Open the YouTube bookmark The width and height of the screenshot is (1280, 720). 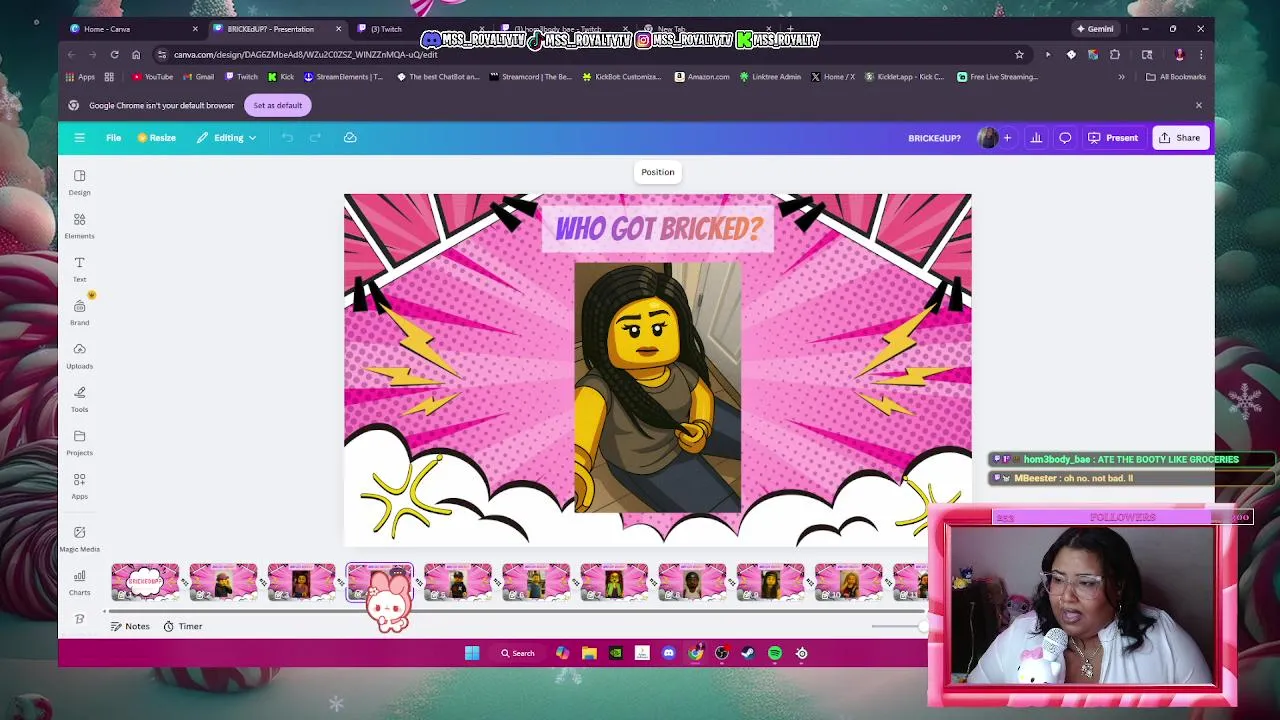[x=152, y=77]
